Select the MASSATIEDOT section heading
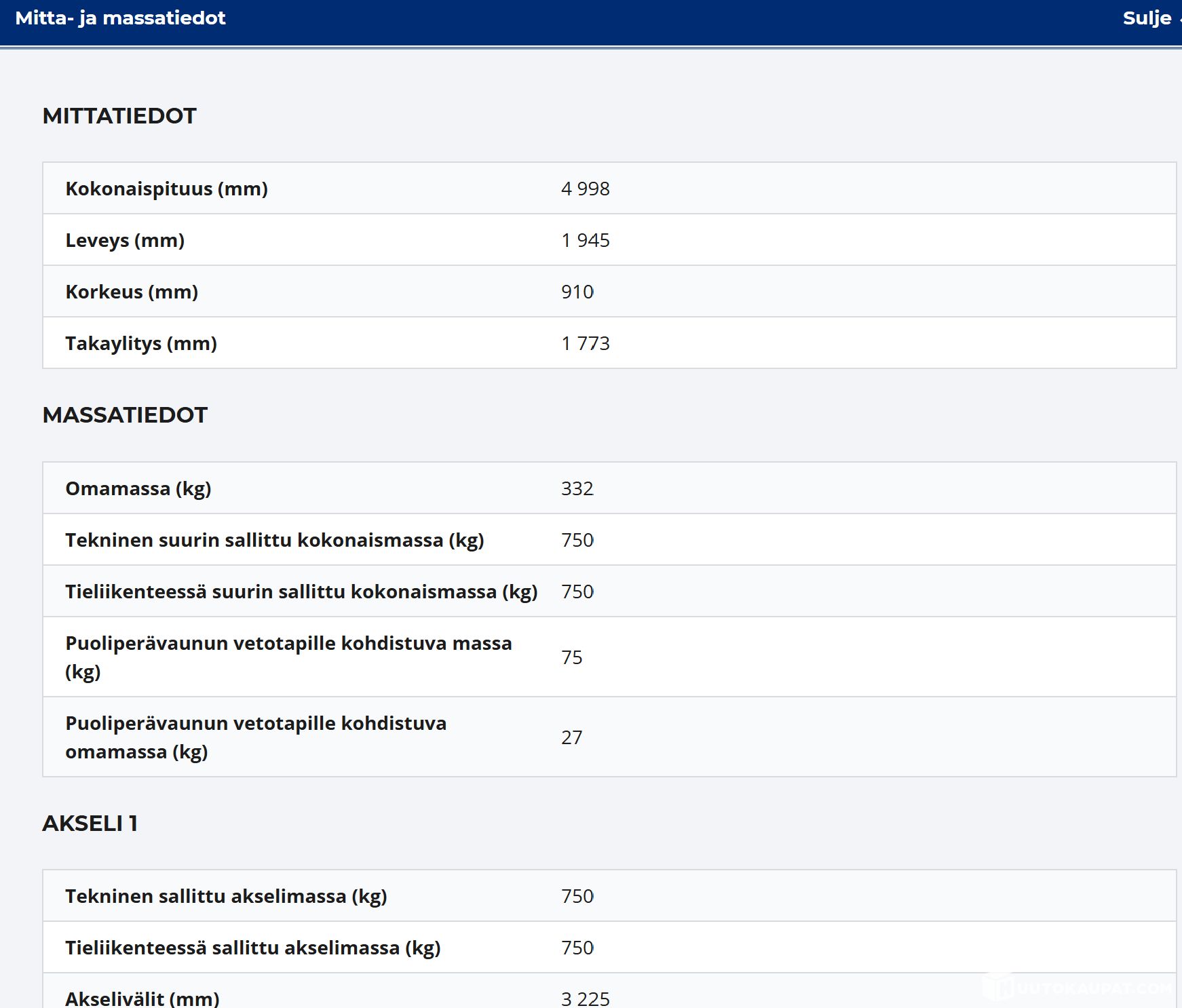The width and height of the screenshot is (1182, 1008). (125, 415)
